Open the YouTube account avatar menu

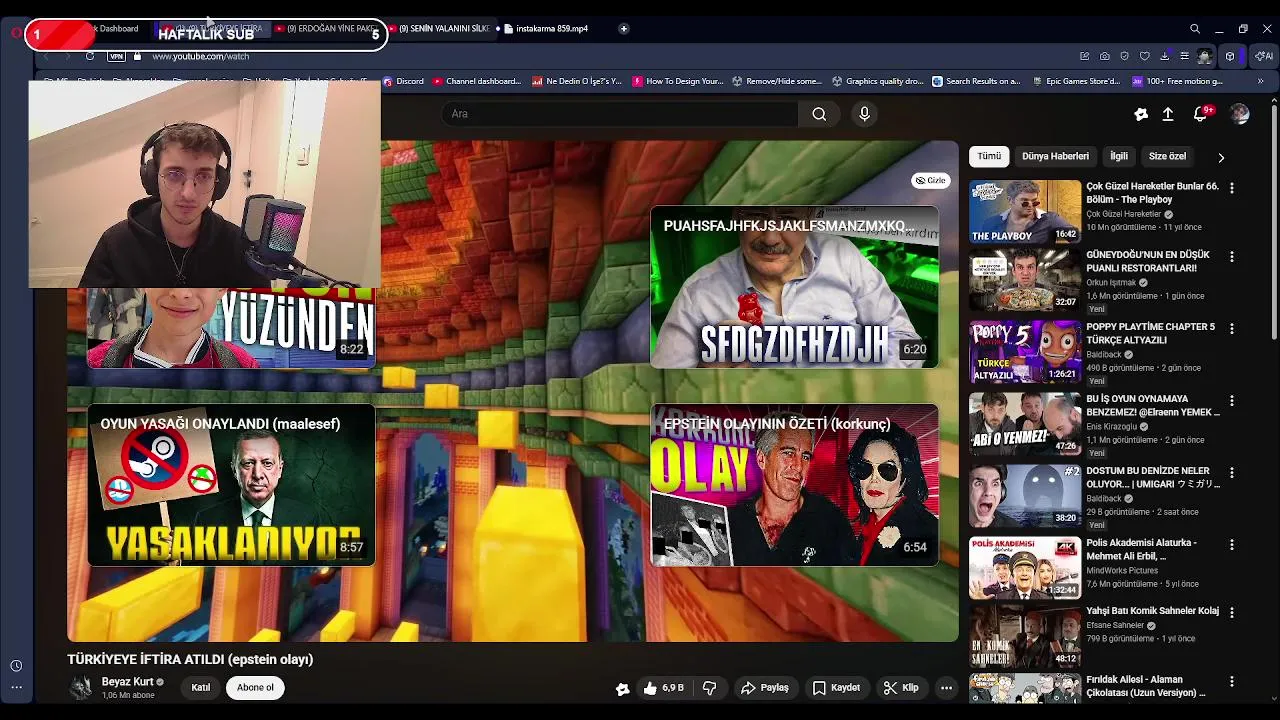1240,114
